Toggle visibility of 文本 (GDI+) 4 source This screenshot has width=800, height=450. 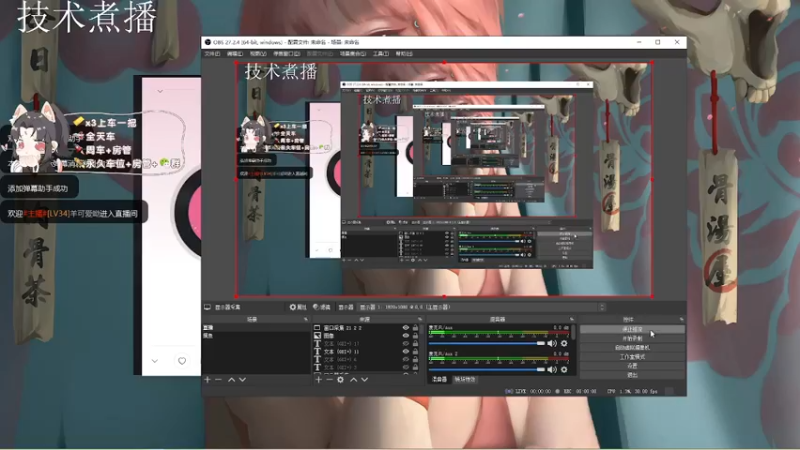[406, 359]
